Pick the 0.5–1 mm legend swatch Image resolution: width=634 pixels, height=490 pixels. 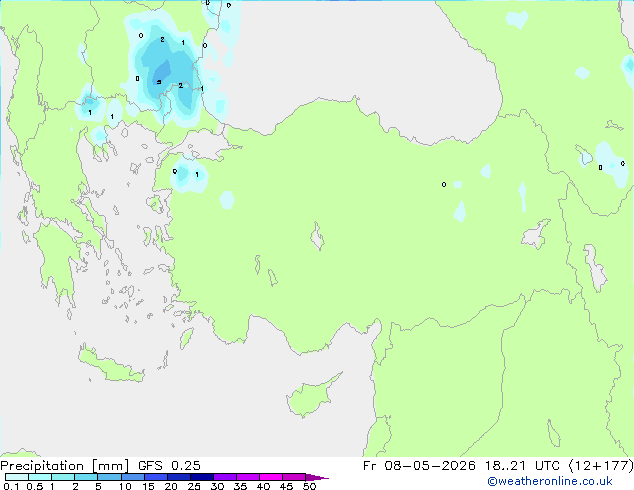coord(40,477)
